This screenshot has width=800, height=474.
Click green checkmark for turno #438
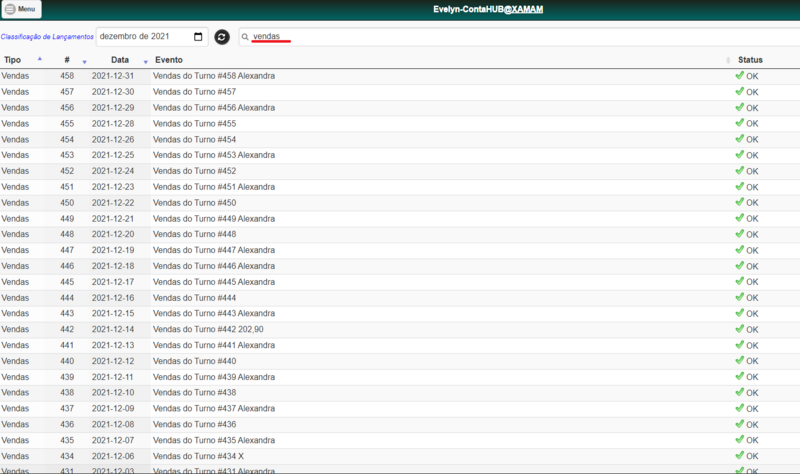740,392
